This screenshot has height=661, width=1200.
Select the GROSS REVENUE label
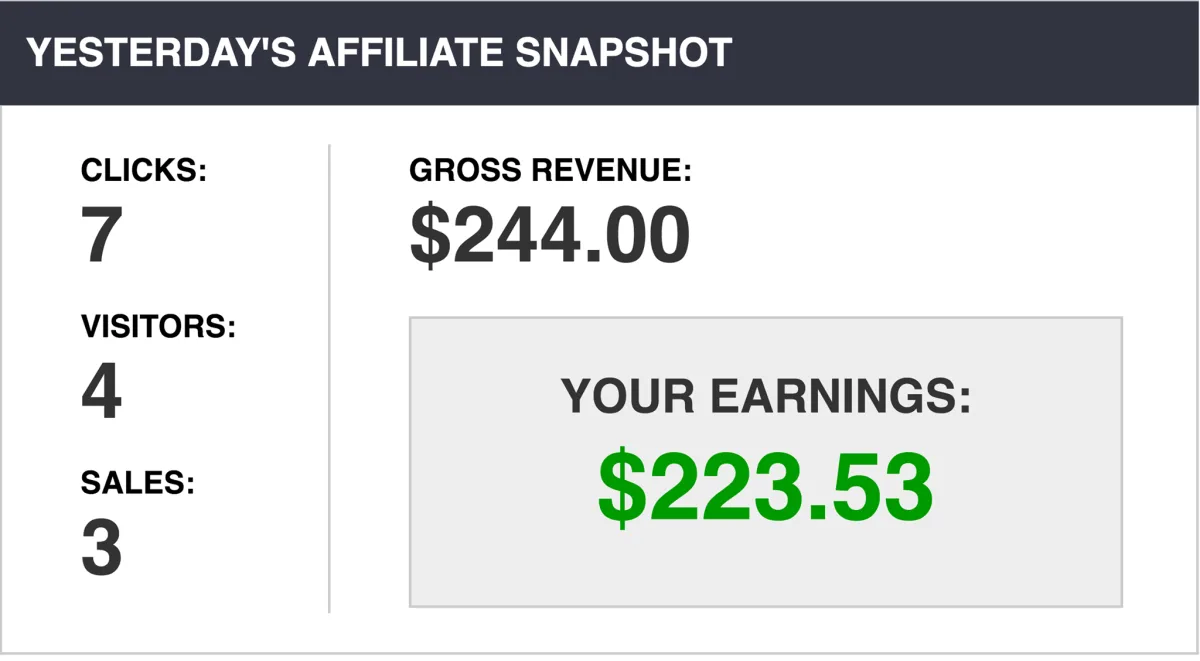(550, 170)
